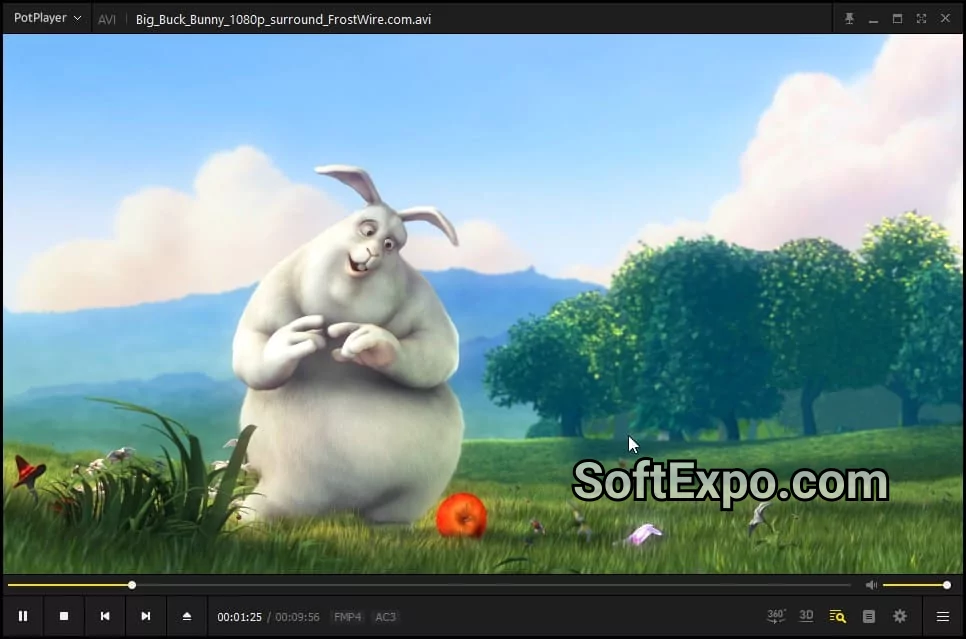Viewport: 966px width, 639px height.
Task: Open the PotPlayer main menu dropdown
Action: pos(47,18)
